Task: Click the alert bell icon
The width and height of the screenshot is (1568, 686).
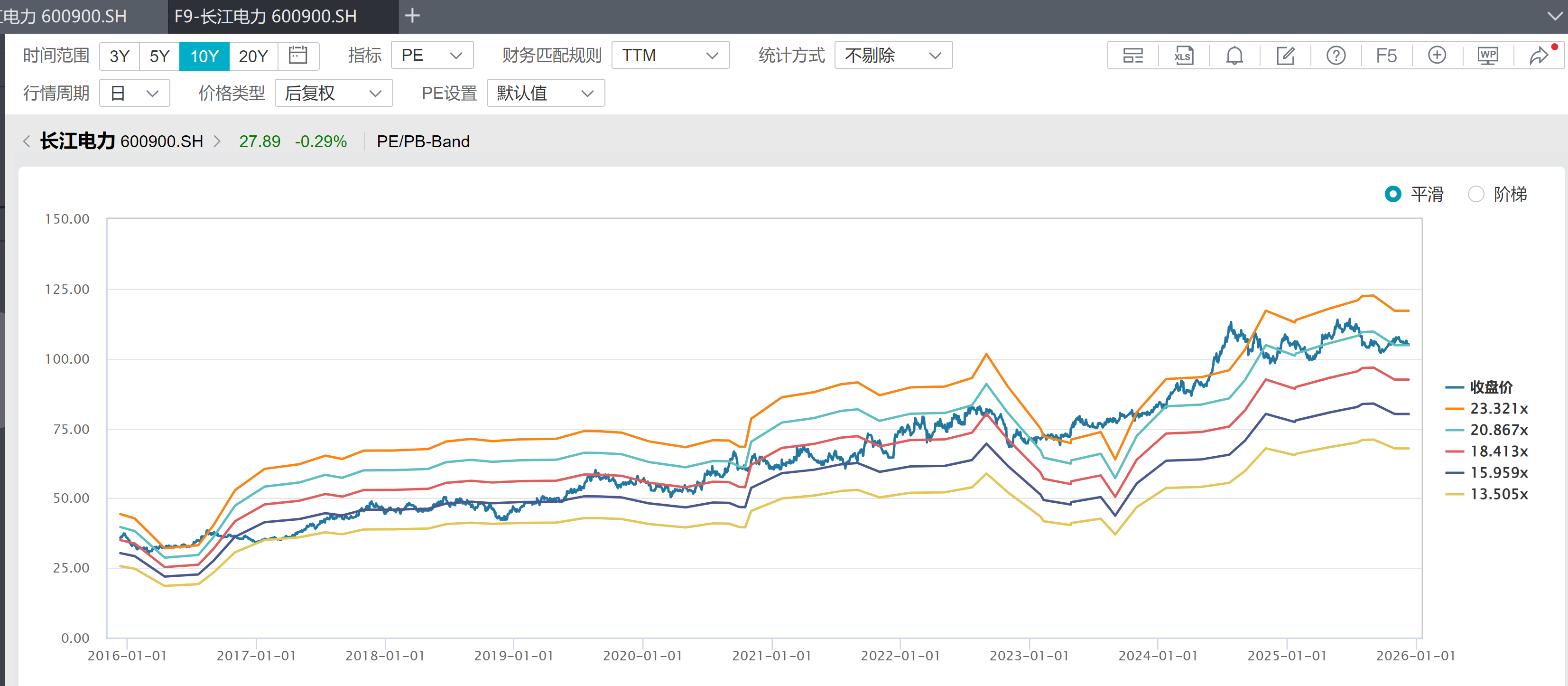Action: coord(1234,56)
